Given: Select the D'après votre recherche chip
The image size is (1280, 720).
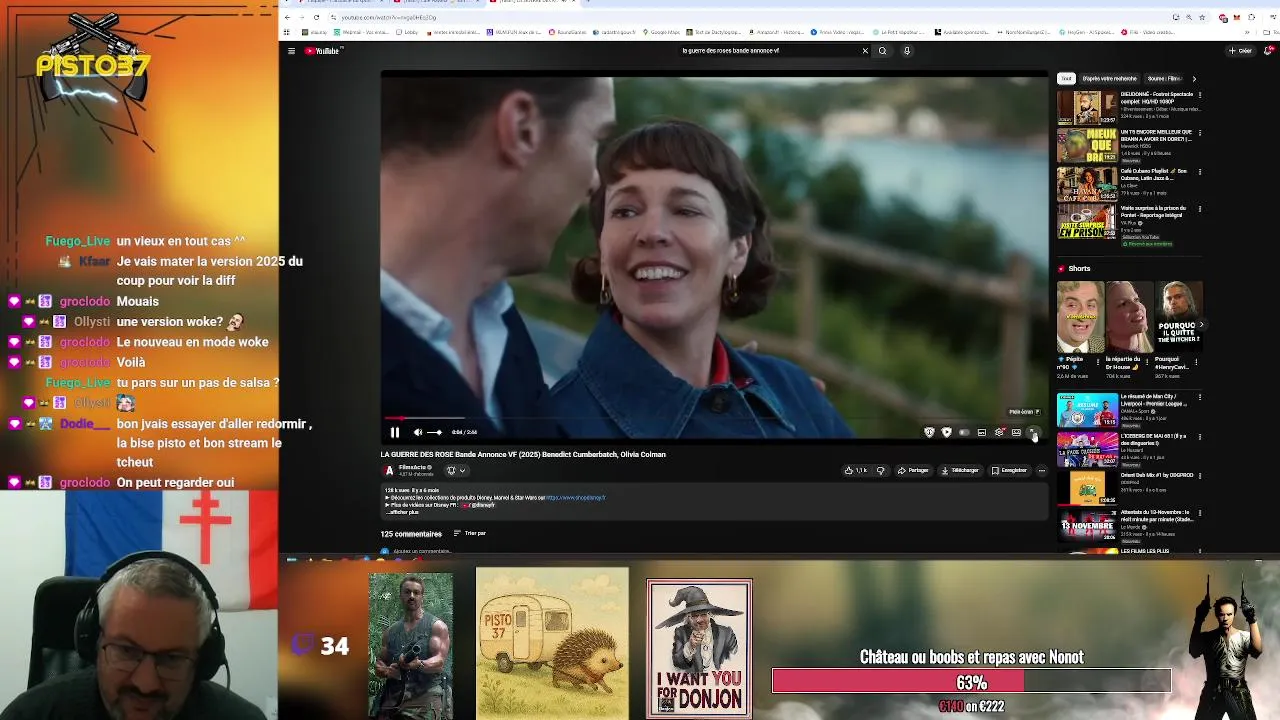Looking at the screenshot, I should [x=1110, y=78].
